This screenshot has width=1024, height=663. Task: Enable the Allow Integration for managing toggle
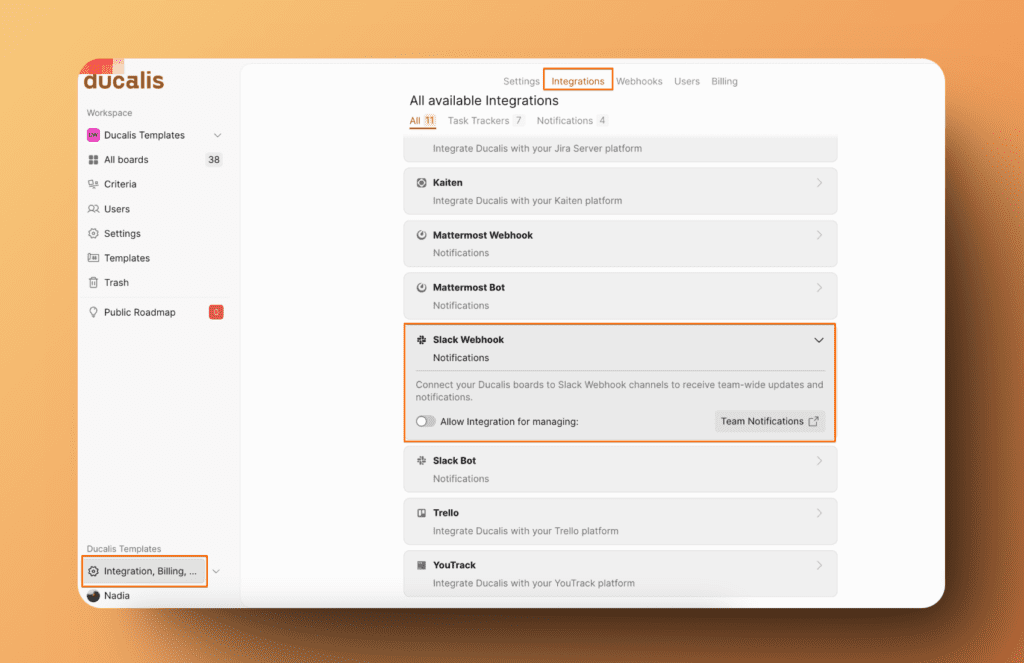(x=425, y=421)
